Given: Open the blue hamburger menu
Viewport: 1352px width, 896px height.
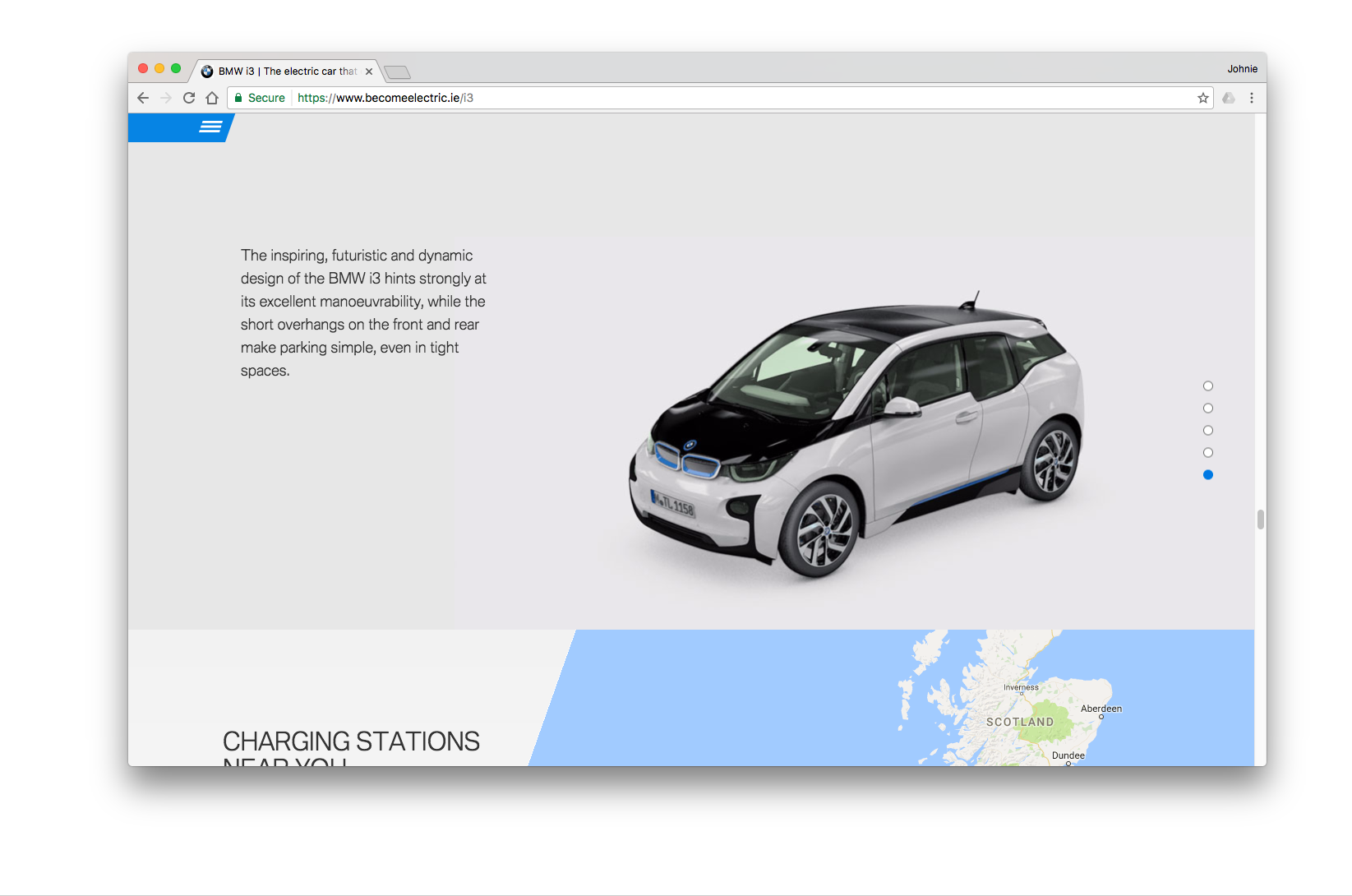Looking at the screenshot, I should pyautogui.click(x=210, y=127).
